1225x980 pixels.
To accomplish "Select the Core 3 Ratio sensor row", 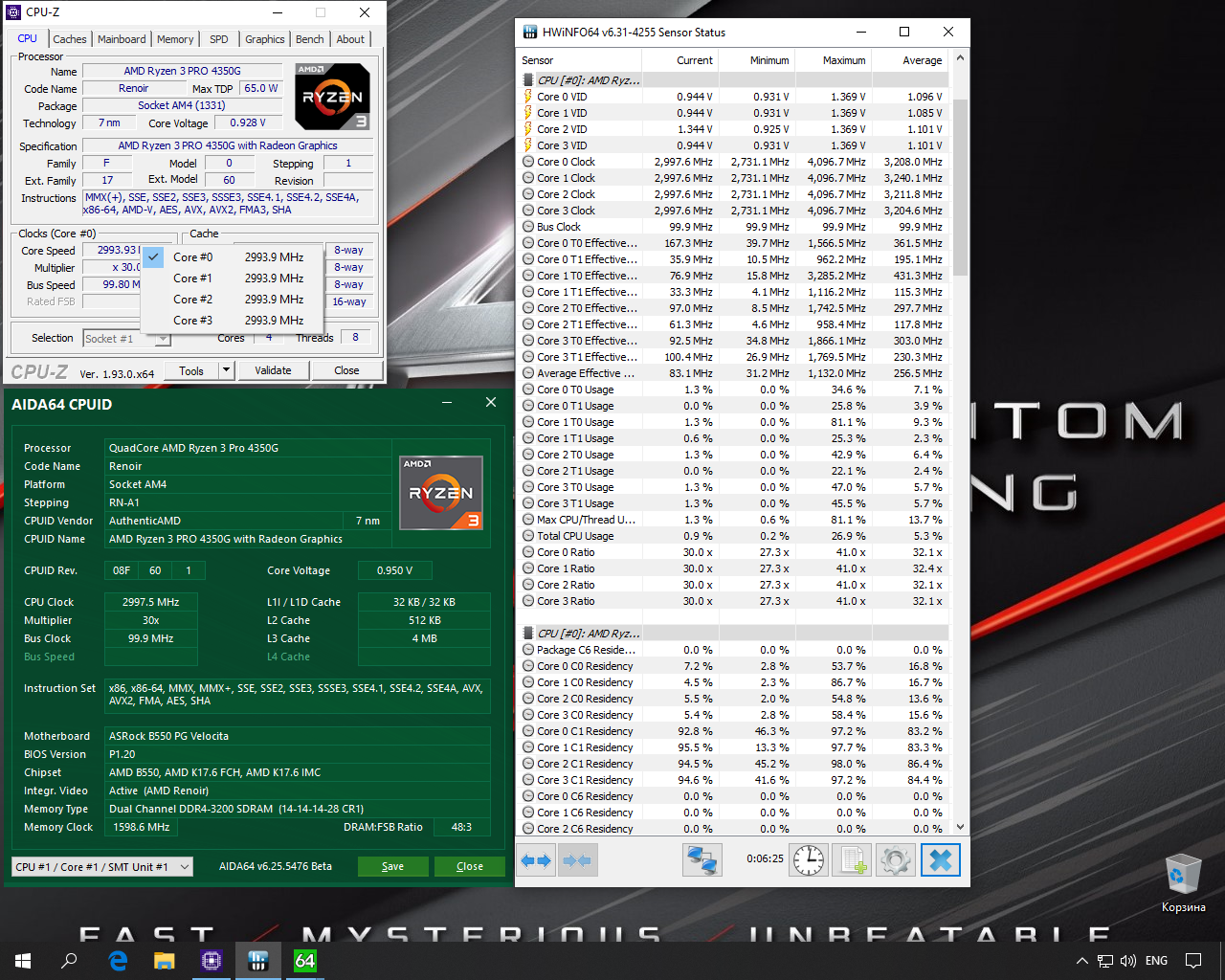I will click(x=733, y=601).
